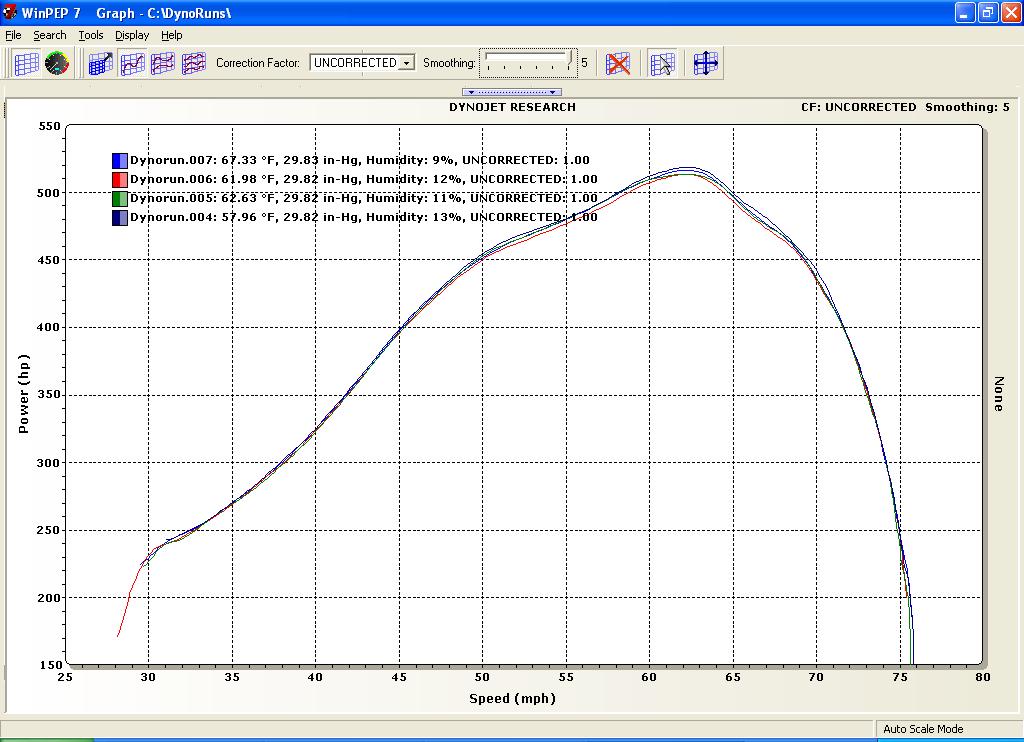
Task: Select the single-curve graph view icon
Action: 132,63
